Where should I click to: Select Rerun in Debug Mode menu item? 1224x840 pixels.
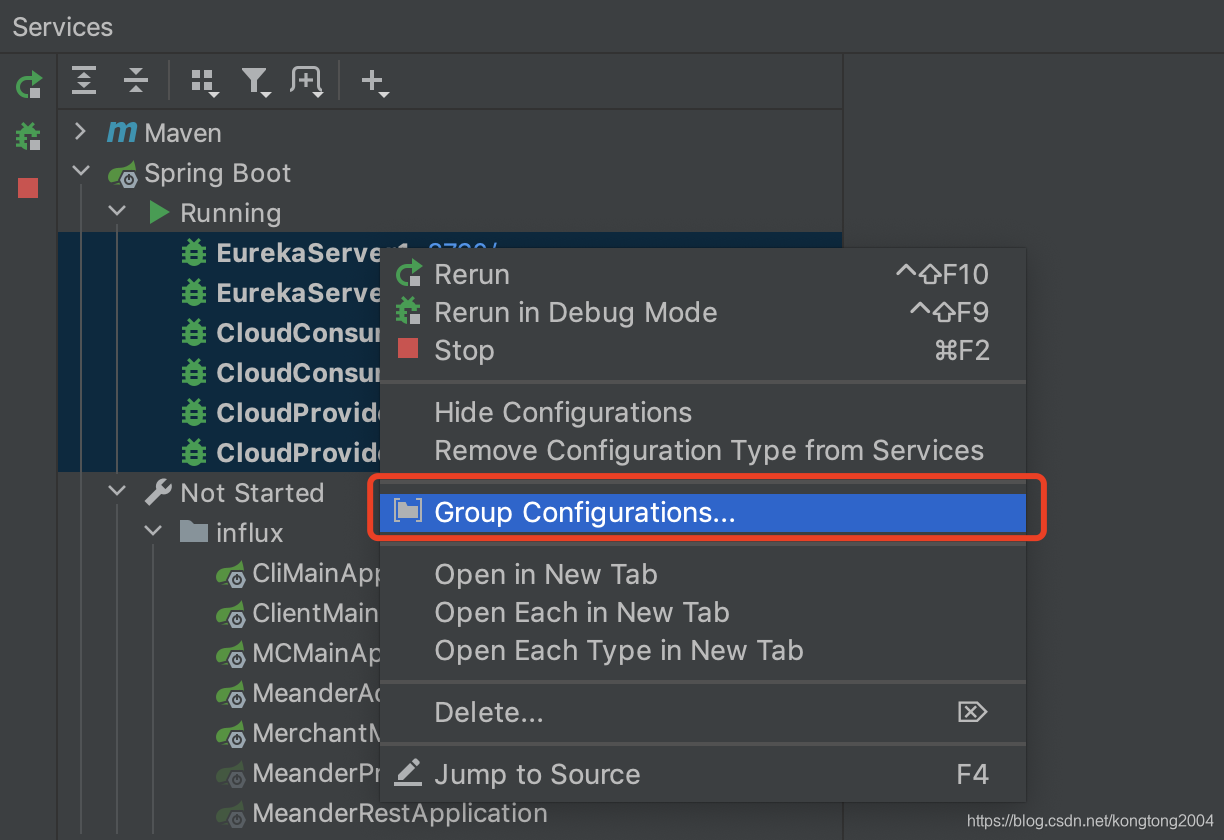[575, 312]
